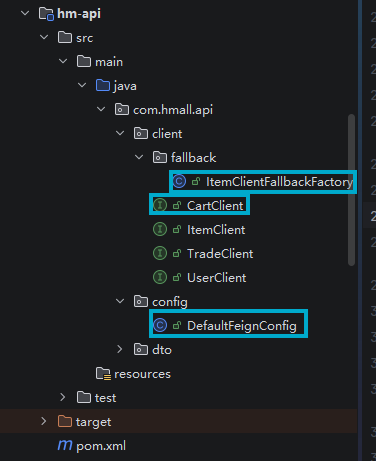Open the pom.xml file
The image size is (376, 461).
coord(101,446)
